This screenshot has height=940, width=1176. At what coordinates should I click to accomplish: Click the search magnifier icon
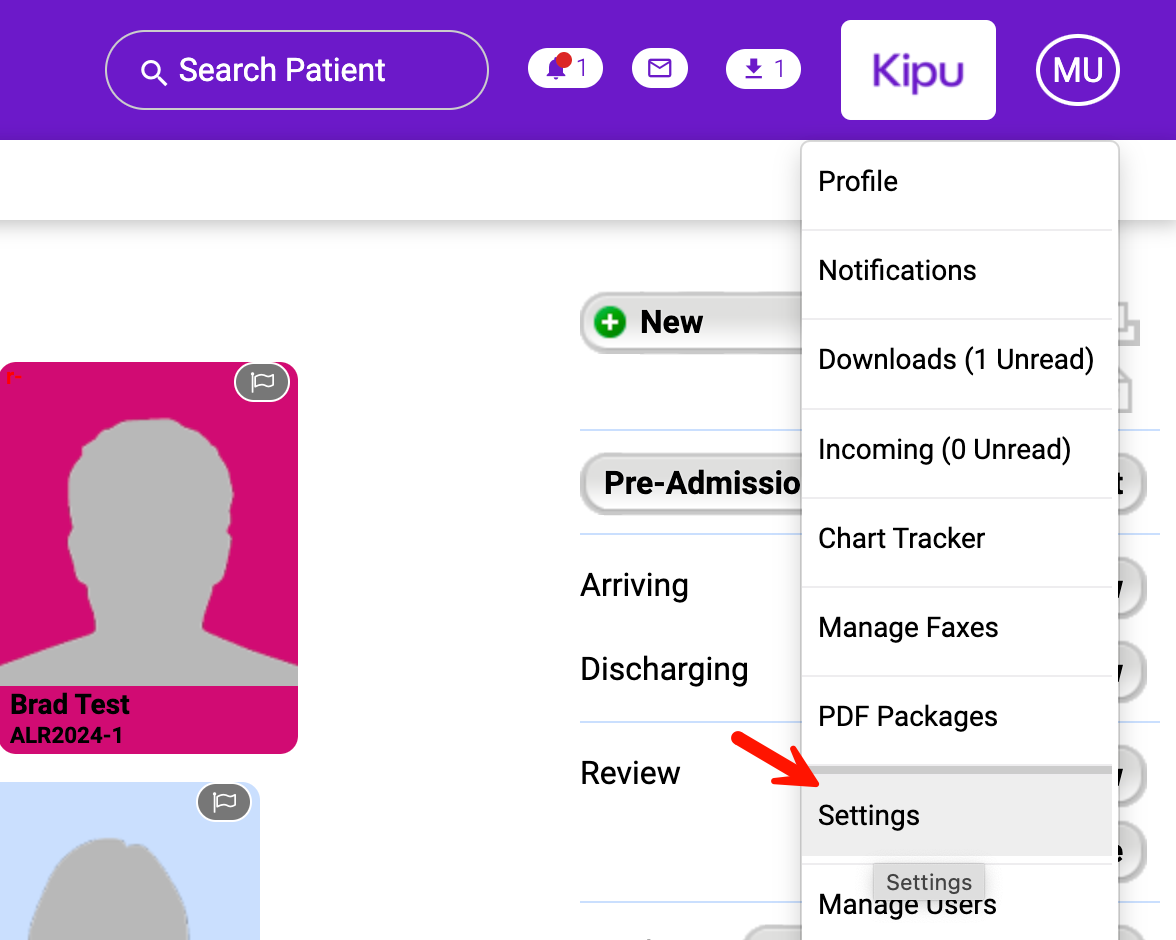pos(153,72)
